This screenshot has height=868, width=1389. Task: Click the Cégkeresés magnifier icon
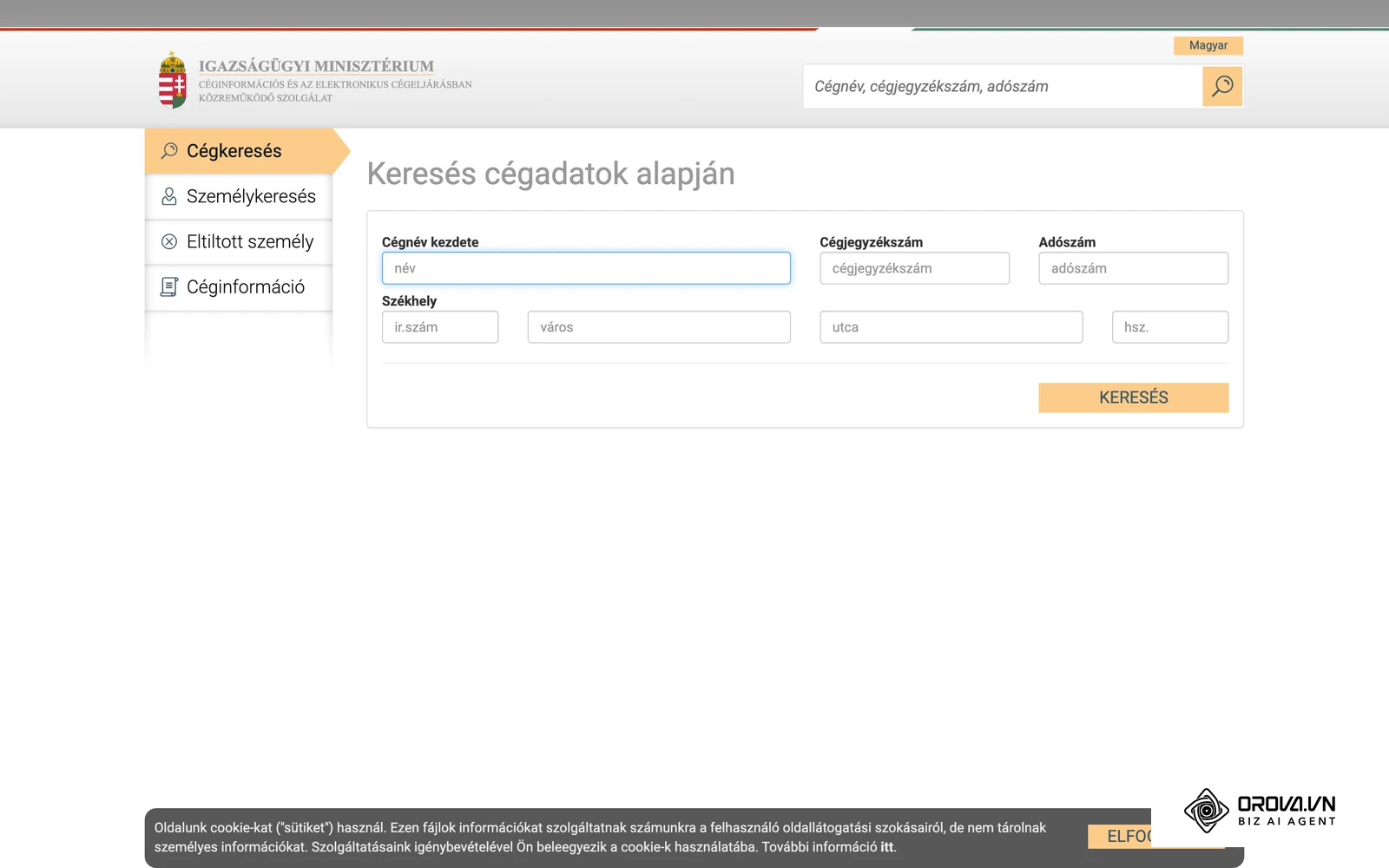tap(169, 151)
